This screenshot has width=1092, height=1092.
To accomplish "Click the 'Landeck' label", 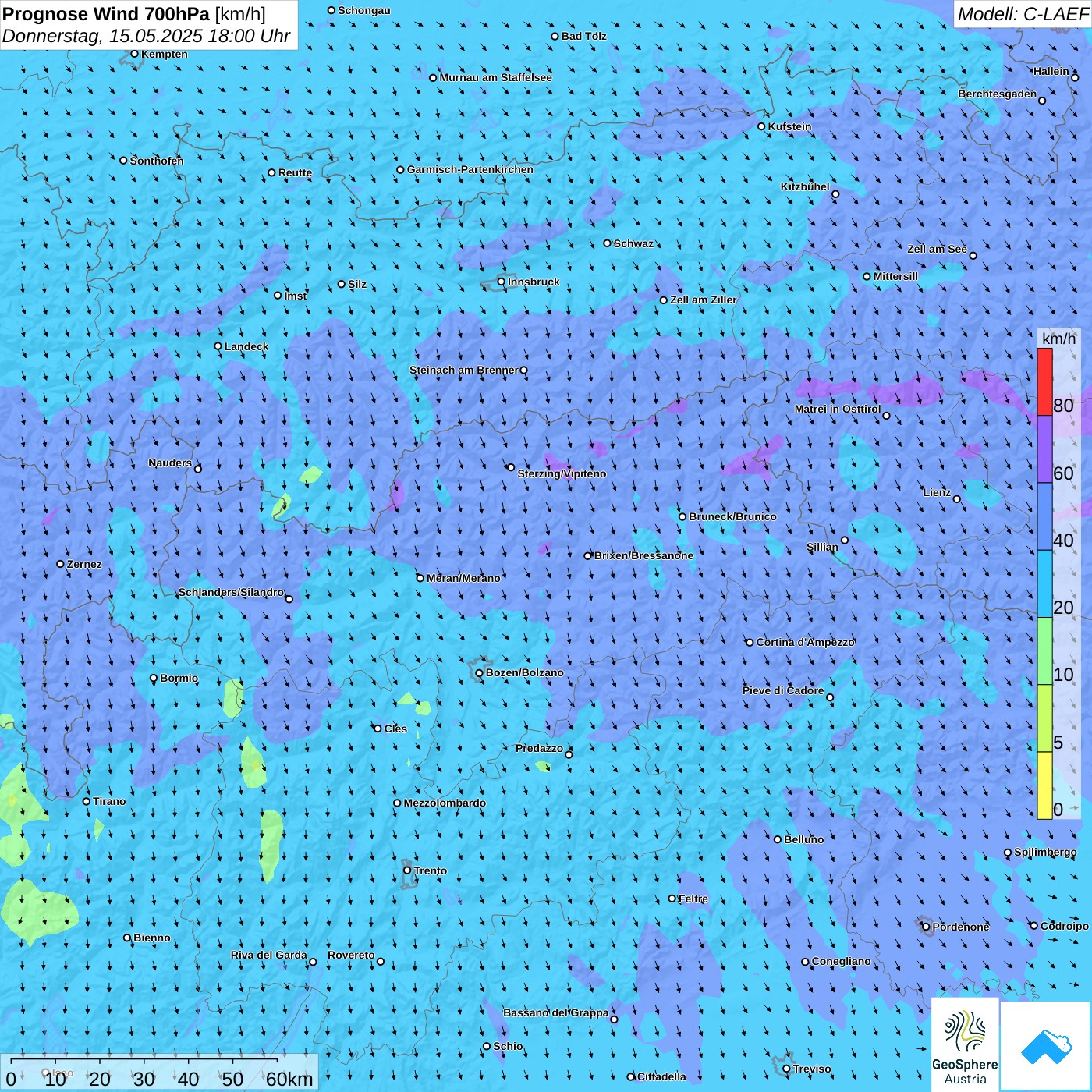I will pos(246,346).
